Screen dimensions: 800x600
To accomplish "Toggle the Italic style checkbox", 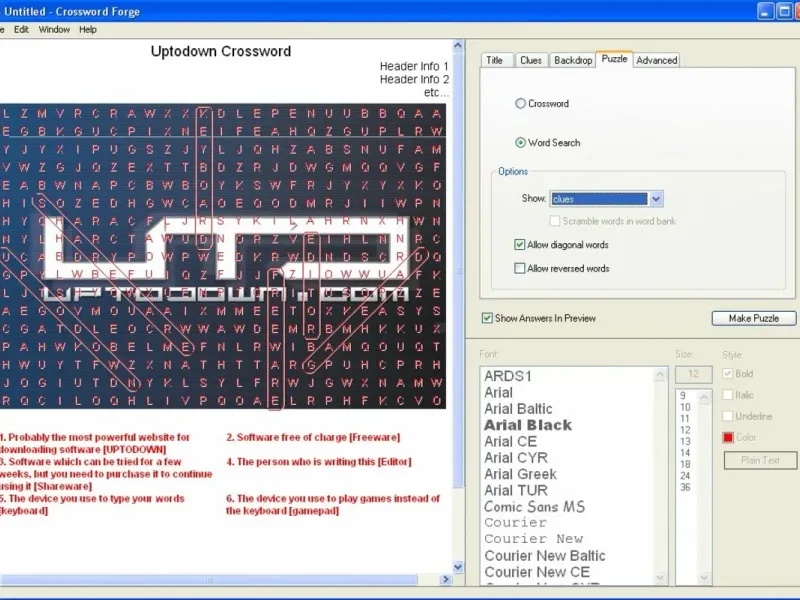I will 728,395.
